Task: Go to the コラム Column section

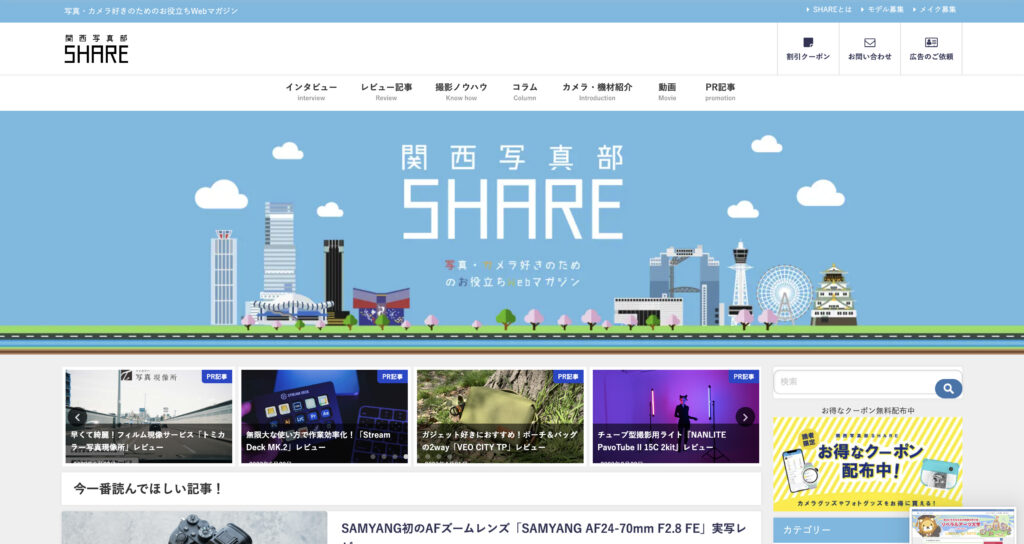Action: [x=525, y=91]
